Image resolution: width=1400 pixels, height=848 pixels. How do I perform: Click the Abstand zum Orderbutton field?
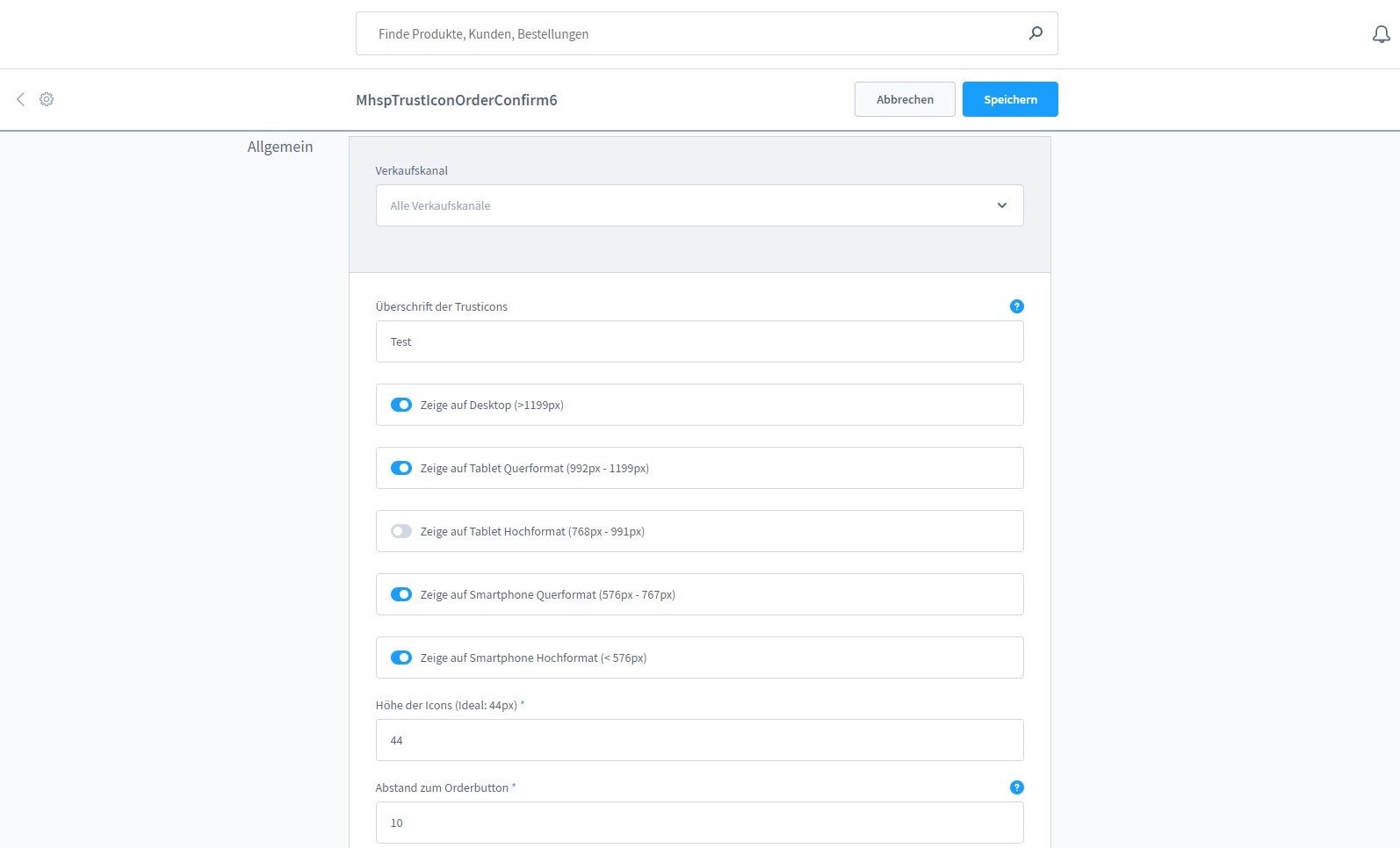(x=699, y=823)
